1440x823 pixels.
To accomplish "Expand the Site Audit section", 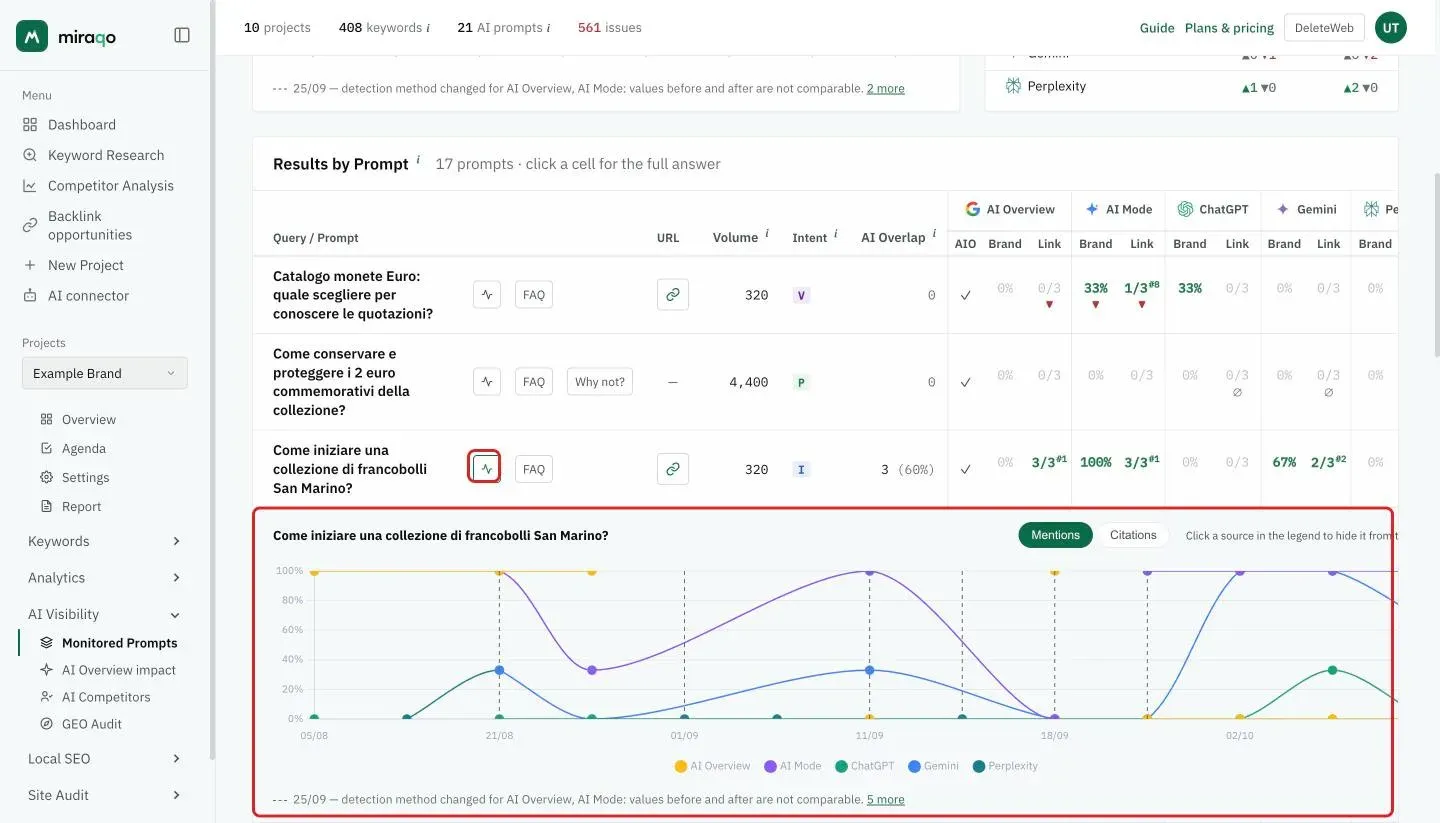I will click(x=105, y=795).
